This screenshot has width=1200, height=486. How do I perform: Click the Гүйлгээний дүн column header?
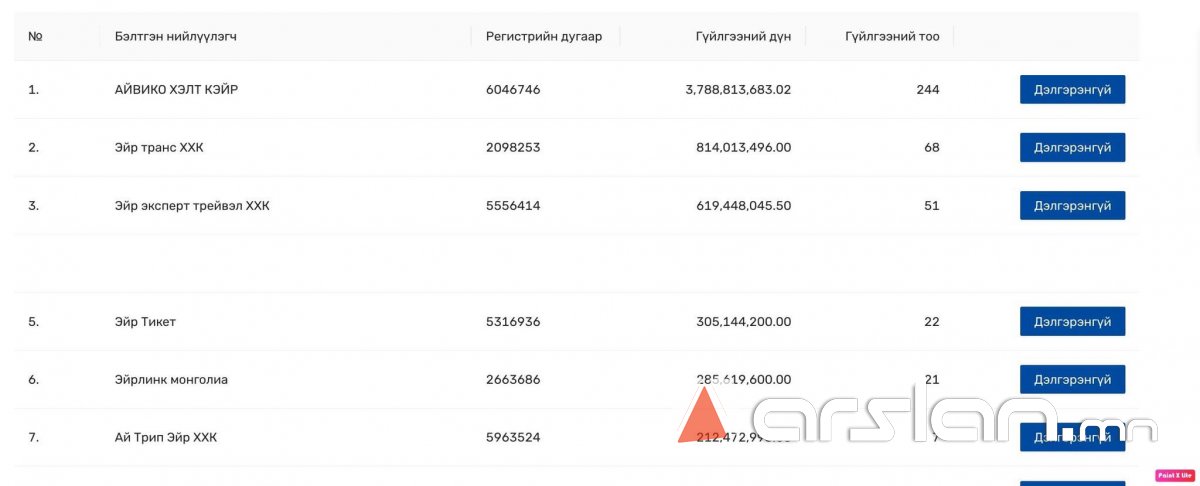[743, 37]
